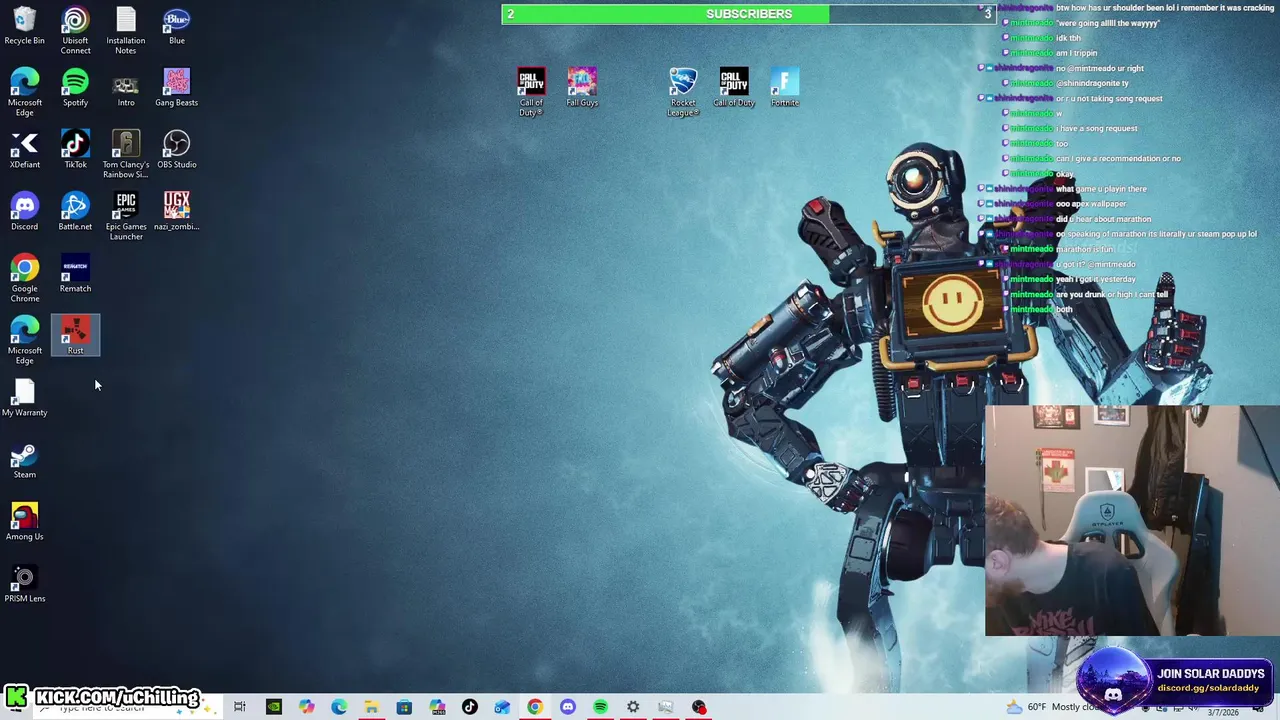The height and width of the screenshot is (720, 1280).
Task: Launch Ubisoft Connect from the desktop
Action: coord(75,31)
